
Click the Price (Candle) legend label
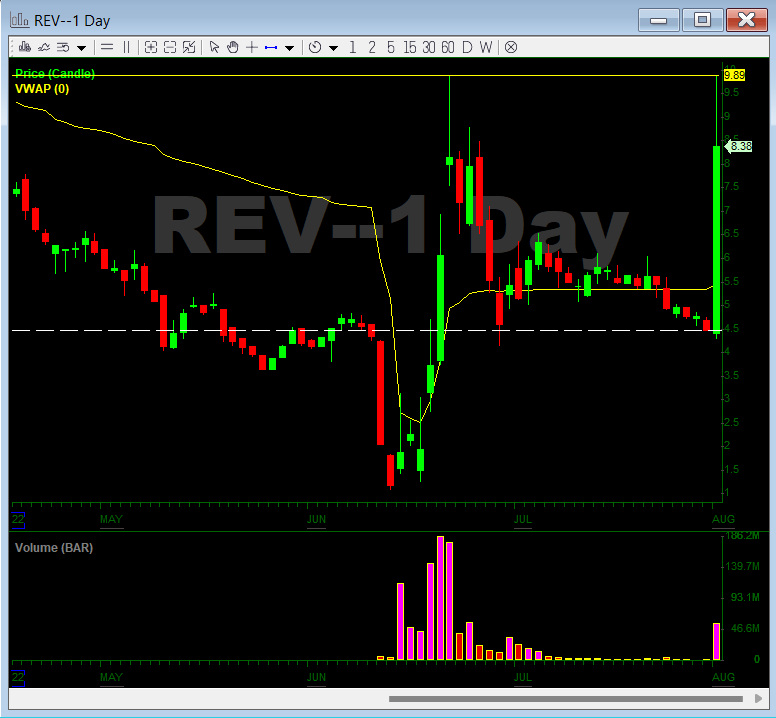click(55, 74)
